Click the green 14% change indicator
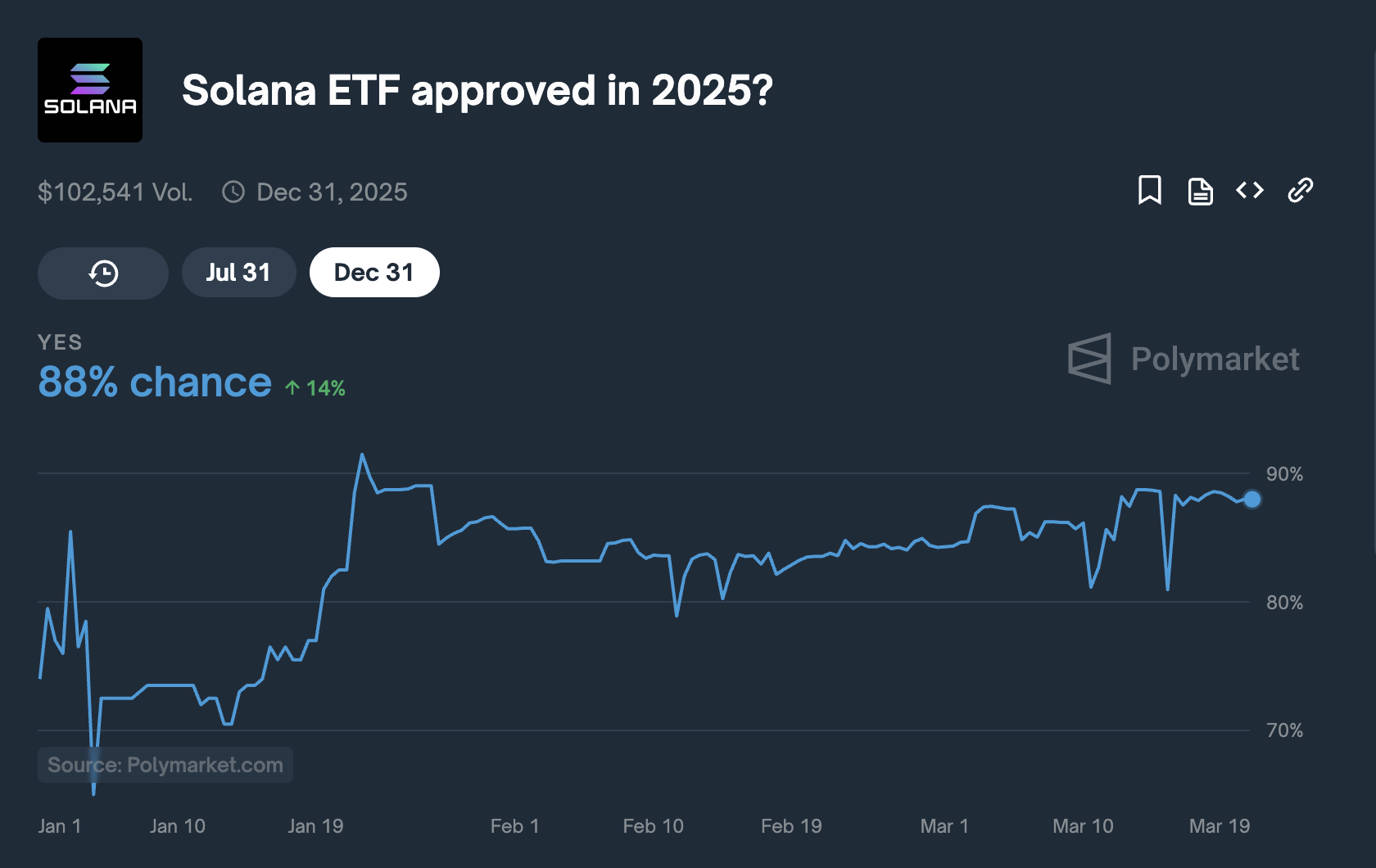Image resolution: width=1376 pixels, height=868 pixels. click(x=316, y=388)
